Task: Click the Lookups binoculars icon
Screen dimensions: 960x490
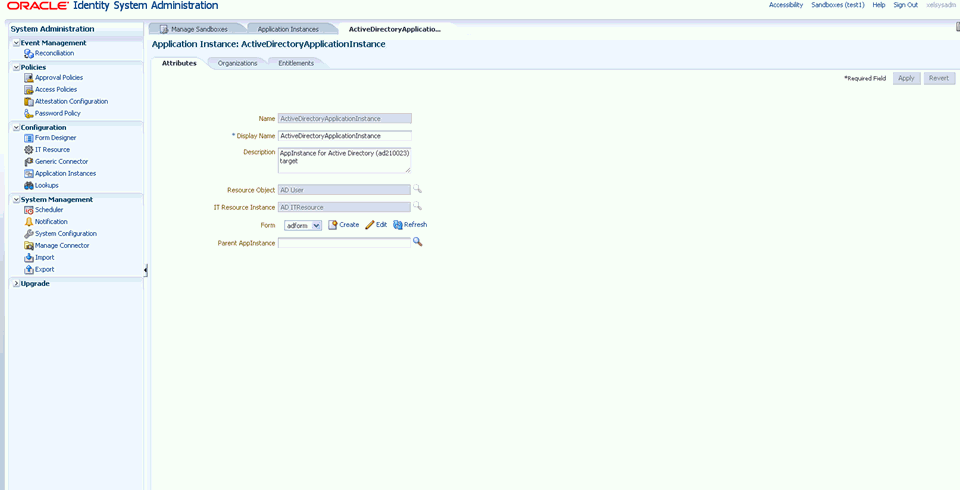Action: 29,186
